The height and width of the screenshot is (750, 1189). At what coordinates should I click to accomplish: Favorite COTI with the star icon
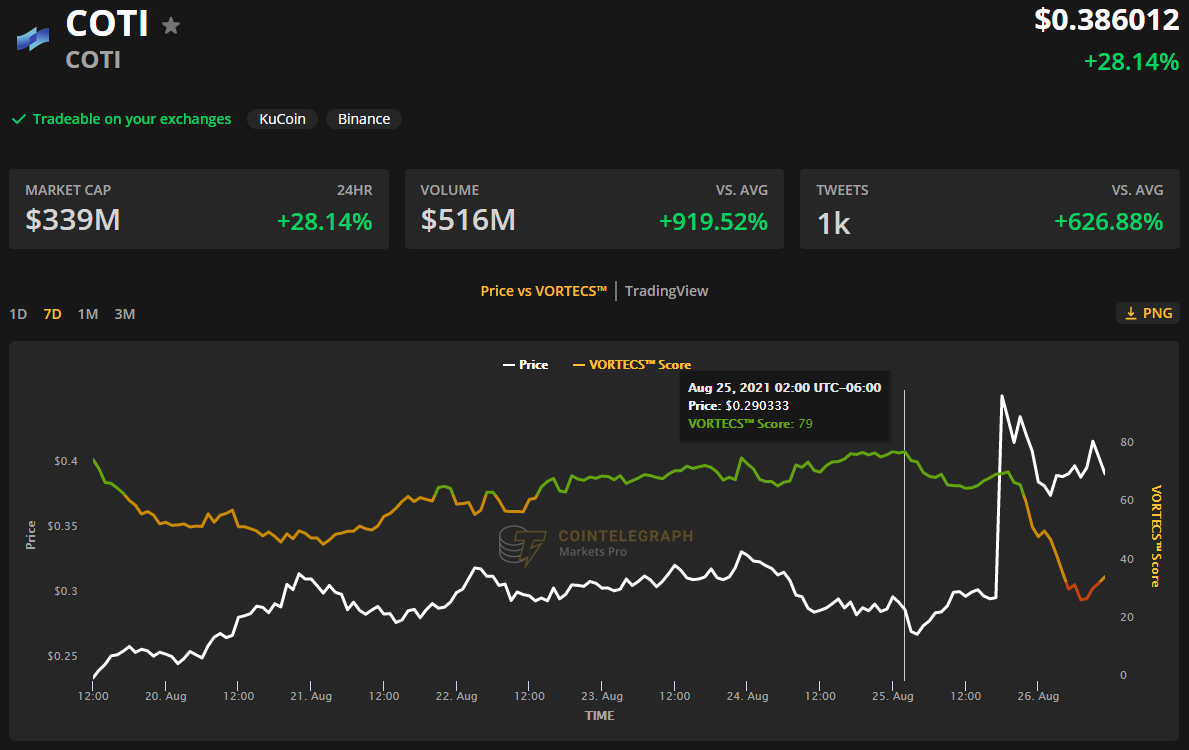[x=171, y=26]
